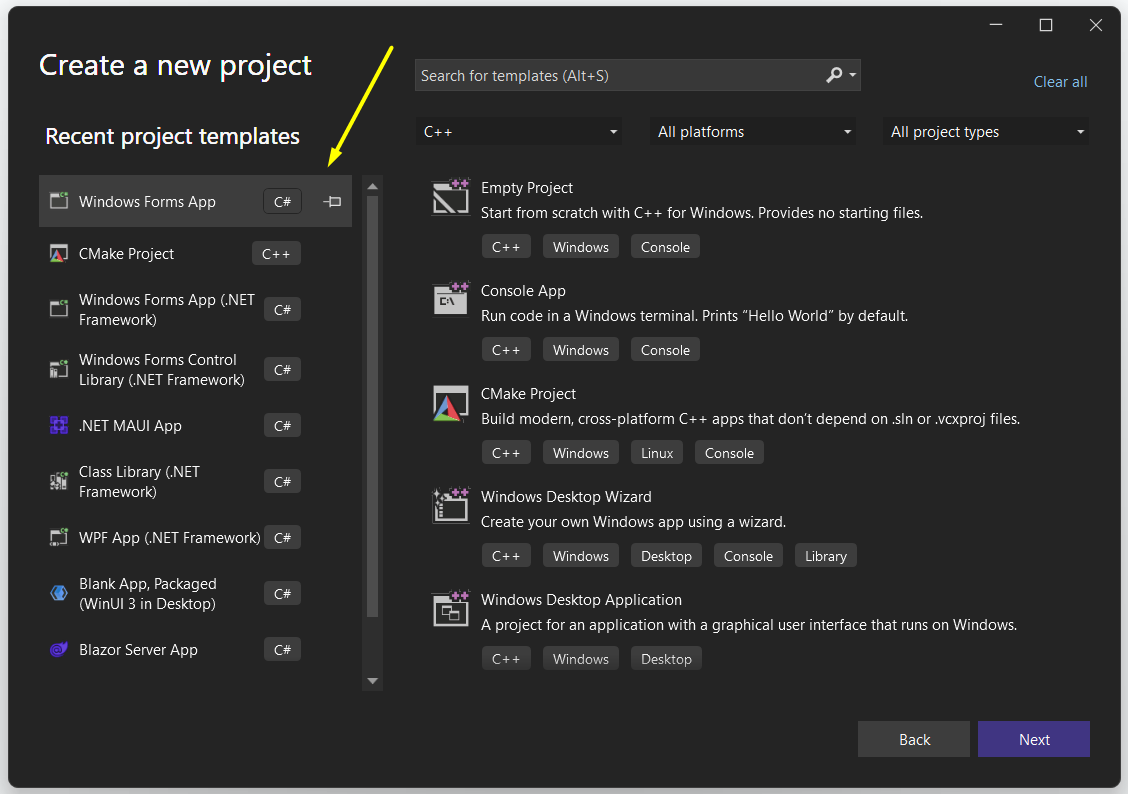Screen dimensions: 1128x794
Task: Click Windows Forms App (.NET Framework) icon
Action: 58,309
